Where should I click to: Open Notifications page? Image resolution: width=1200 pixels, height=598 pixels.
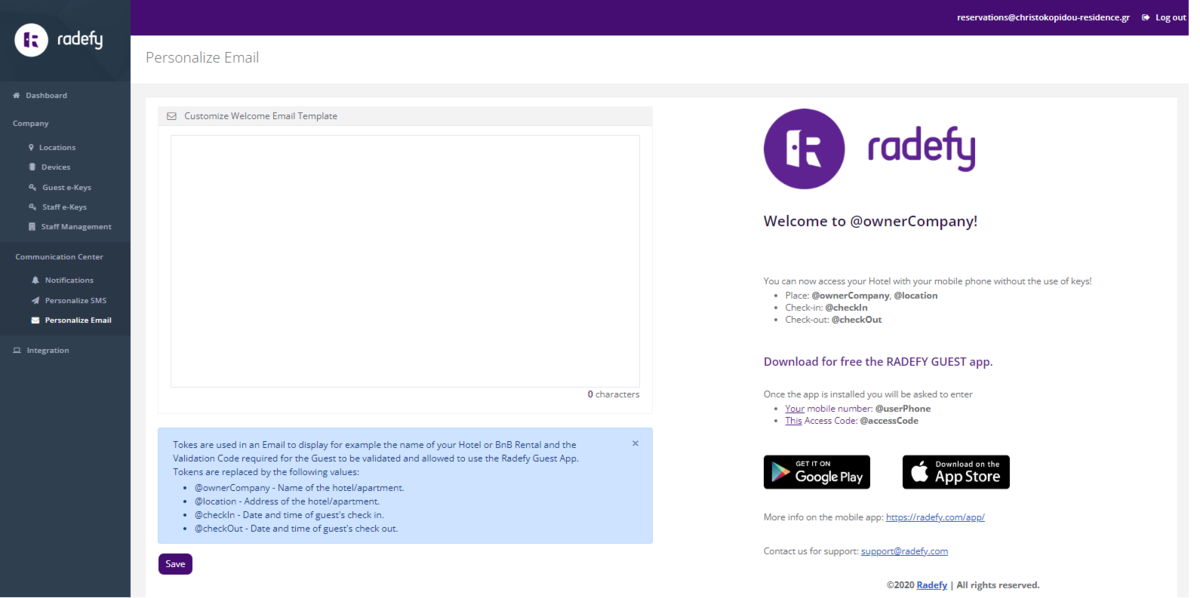point(69,280)
